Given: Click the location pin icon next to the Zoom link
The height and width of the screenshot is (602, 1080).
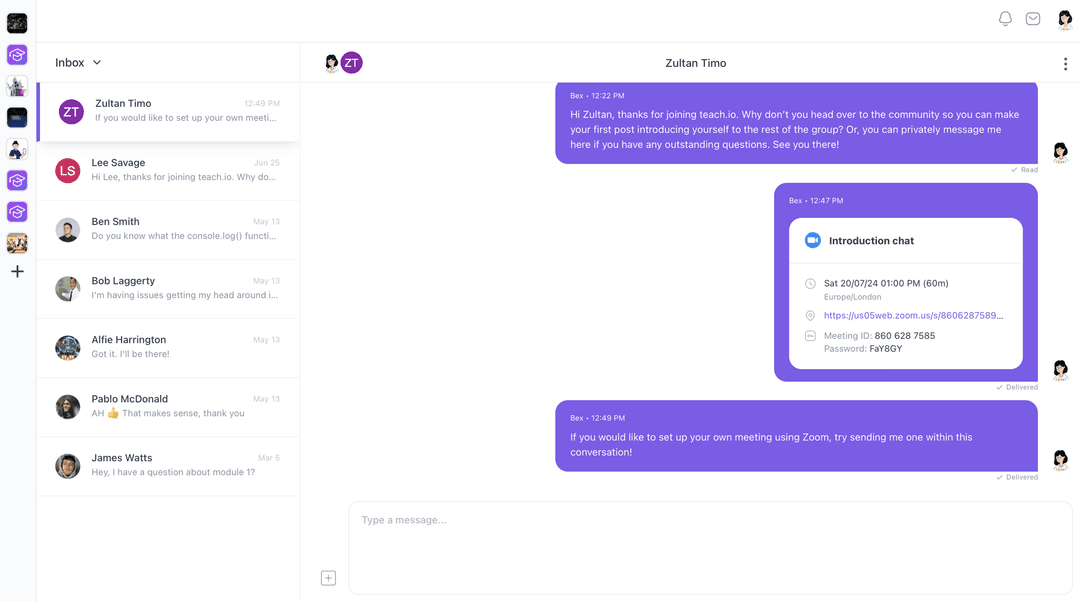Looking at the screenshot, I should 811,314.
